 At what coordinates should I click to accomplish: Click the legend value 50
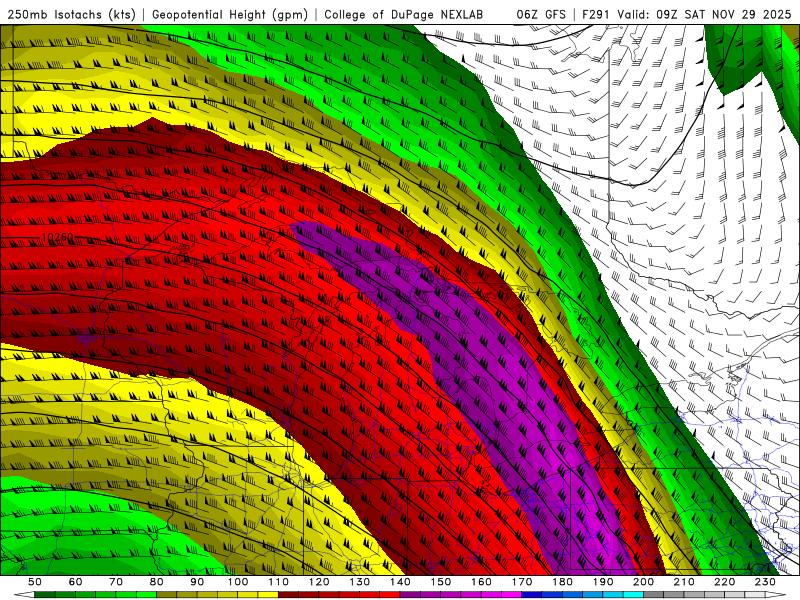35,582
